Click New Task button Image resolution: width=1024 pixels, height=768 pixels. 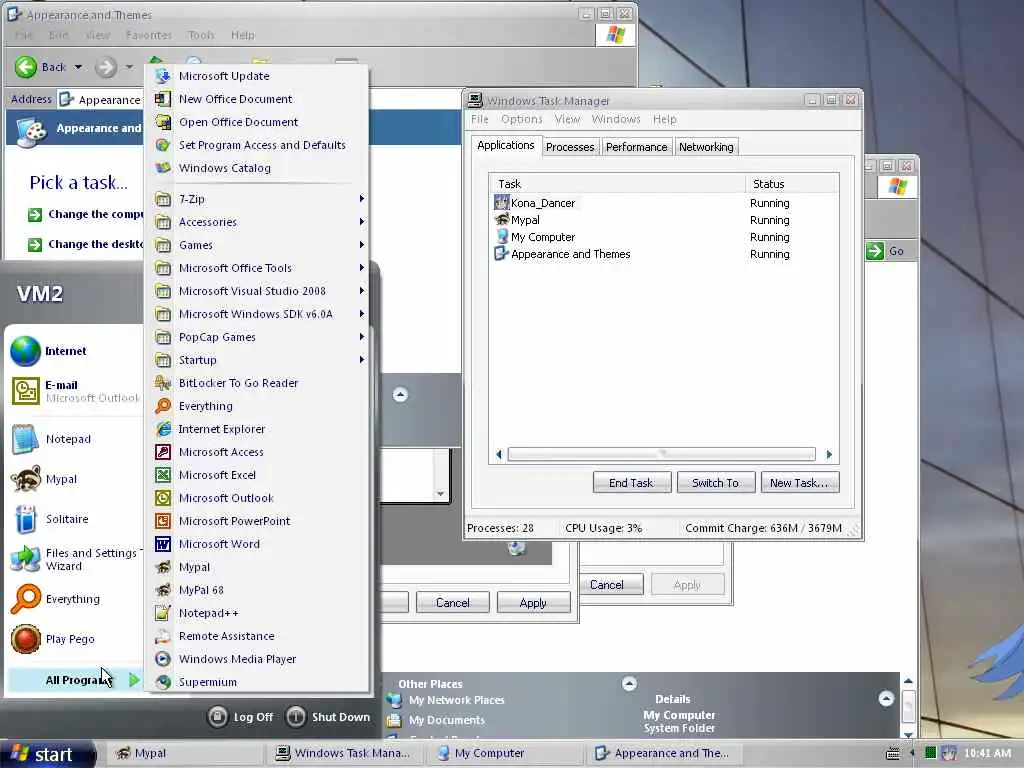800,483
